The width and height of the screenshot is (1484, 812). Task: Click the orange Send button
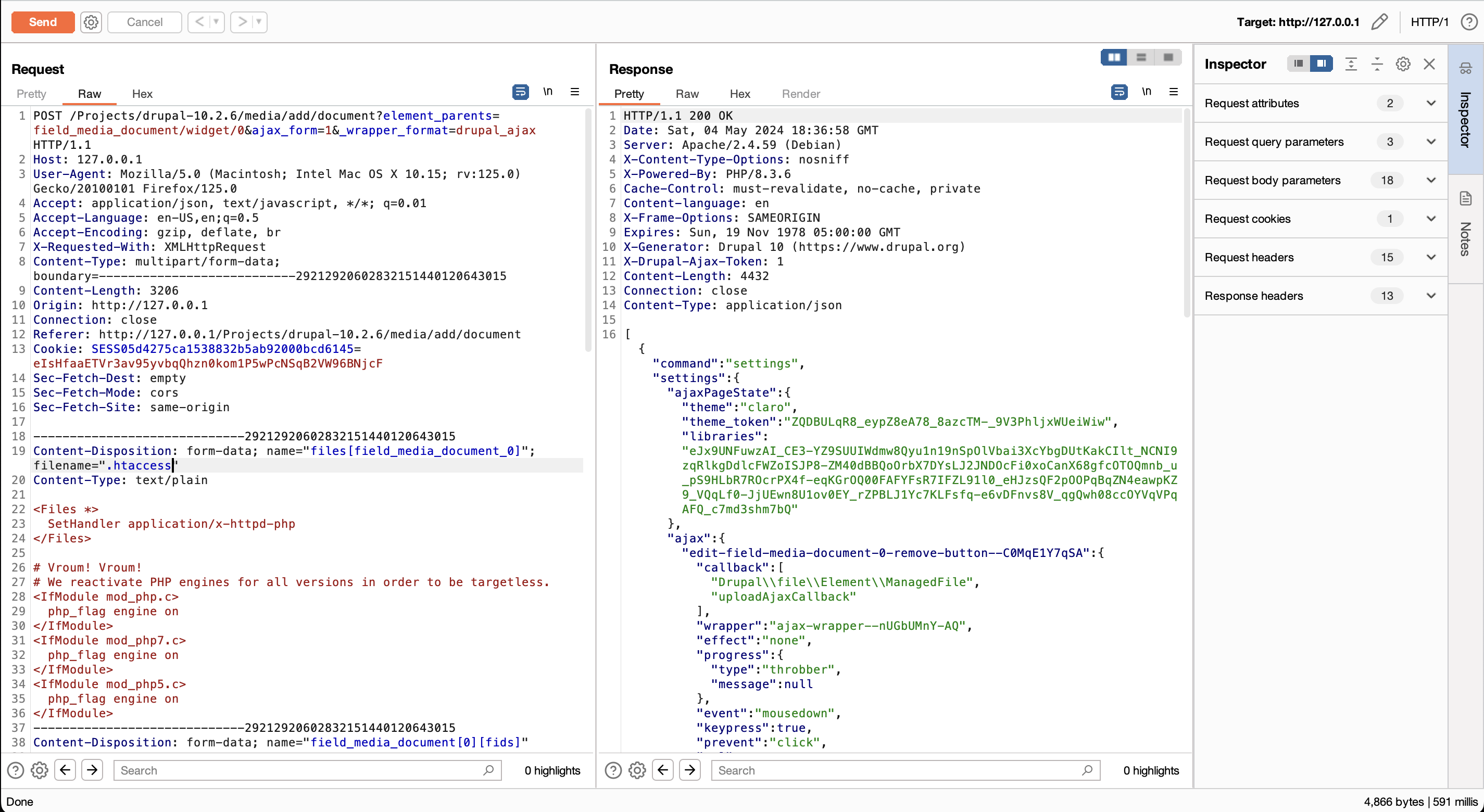tap(43, 22)
